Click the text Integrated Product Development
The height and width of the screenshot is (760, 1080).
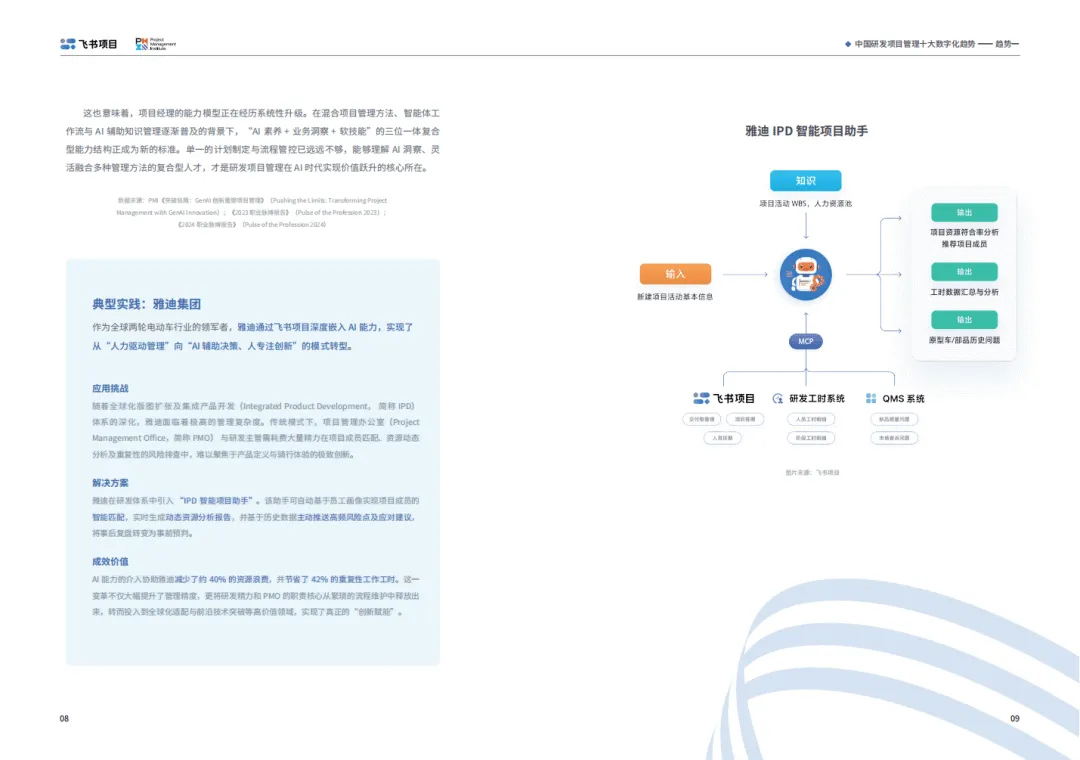306,407
